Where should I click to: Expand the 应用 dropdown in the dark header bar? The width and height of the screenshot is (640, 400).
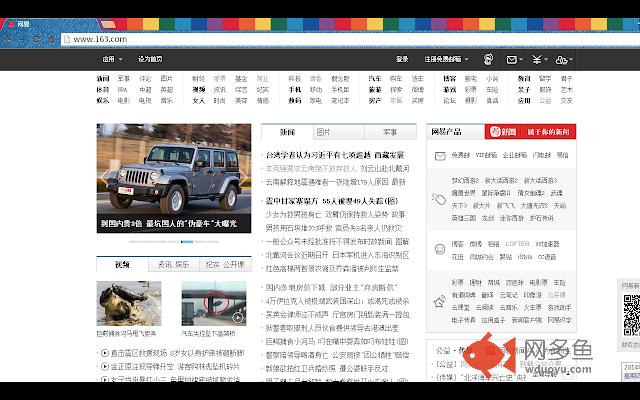112,59
